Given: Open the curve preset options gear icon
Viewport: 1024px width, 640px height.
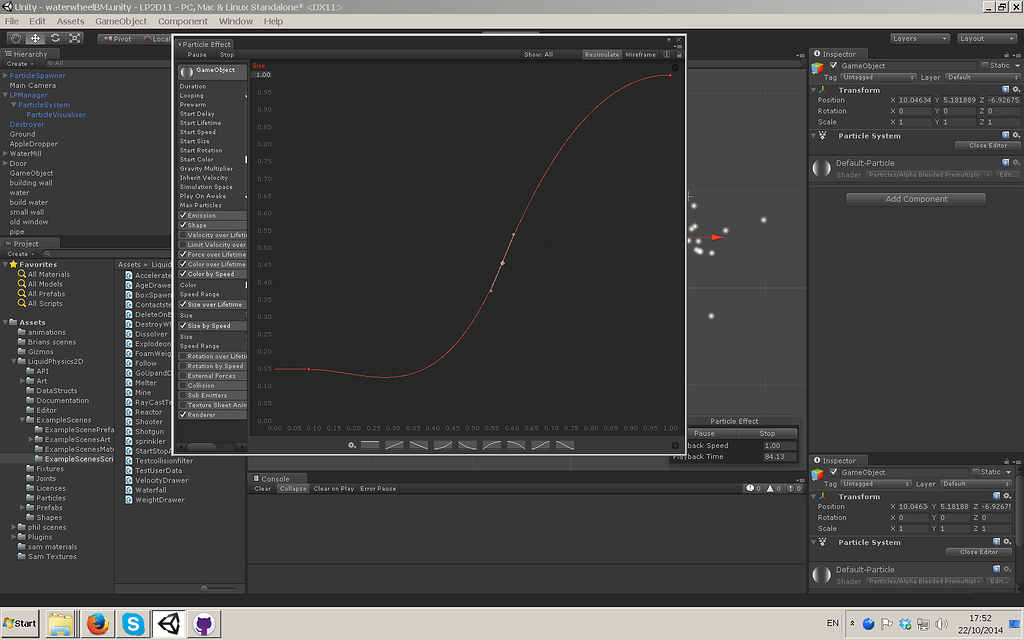Looking at the screenshot, I should point(350,445).
